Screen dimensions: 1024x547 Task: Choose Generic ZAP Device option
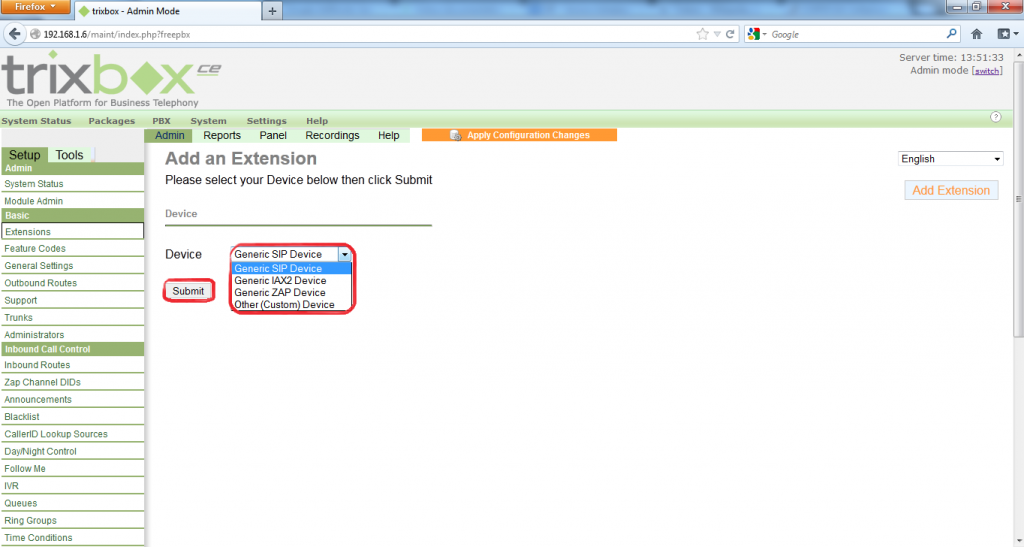(291, 292)
